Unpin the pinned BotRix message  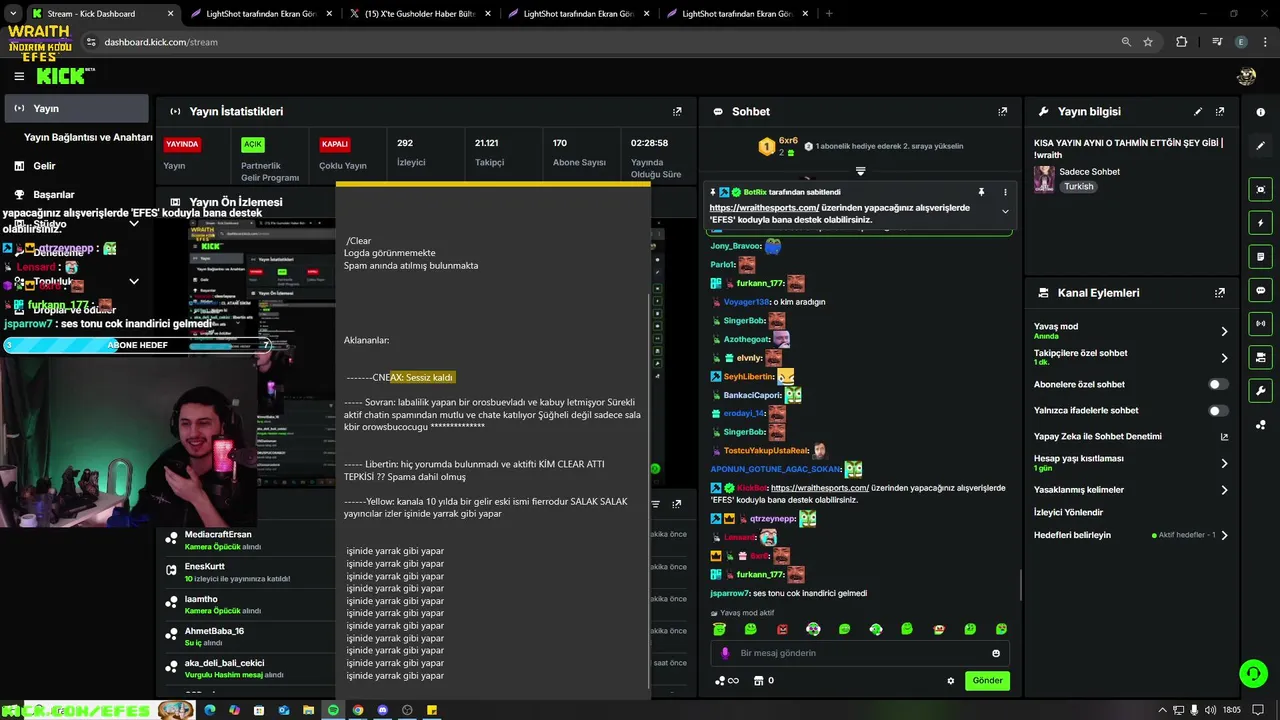pos(981,192)
